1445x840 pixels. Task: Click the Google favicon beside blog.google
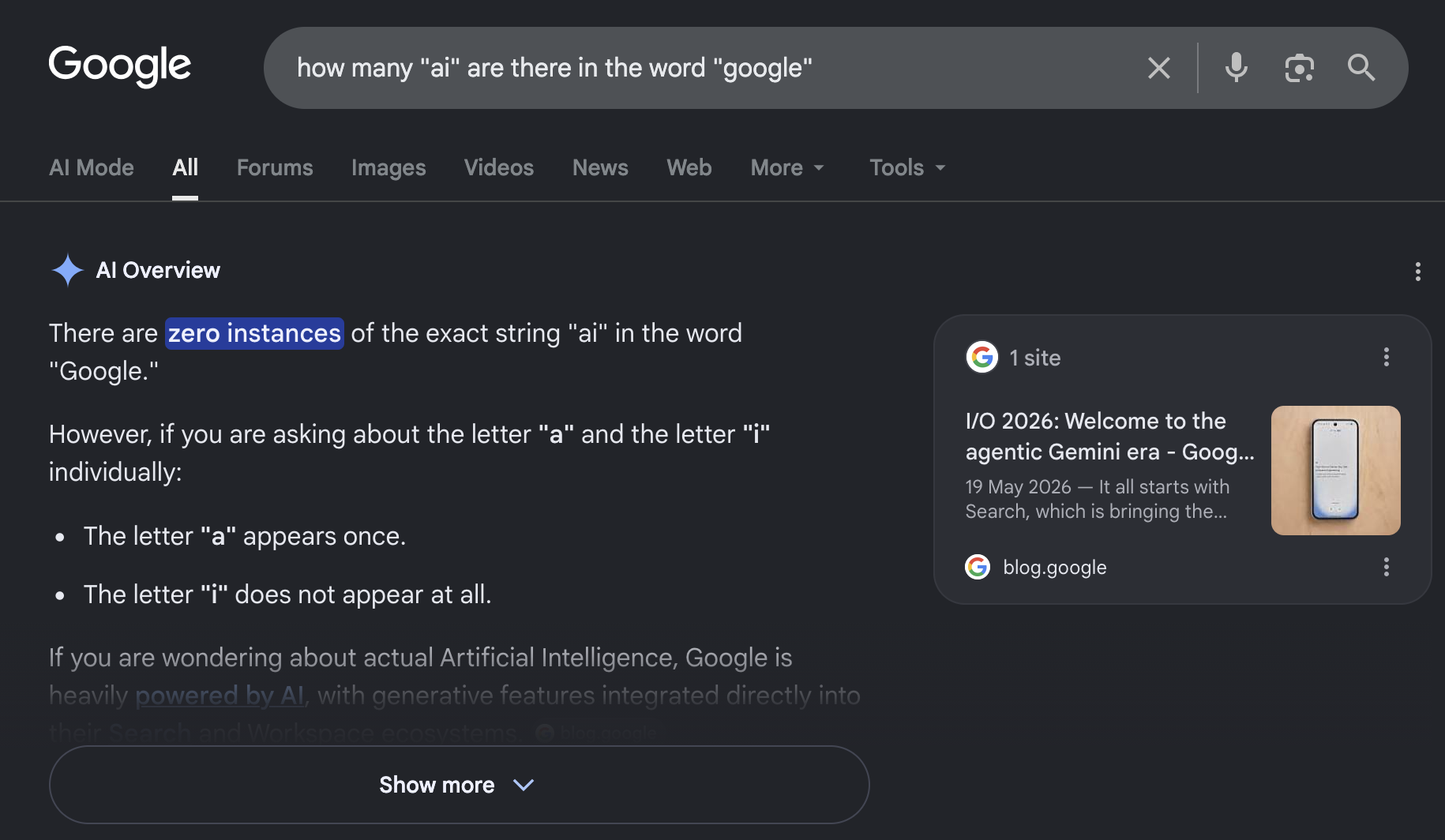point(978,567)
